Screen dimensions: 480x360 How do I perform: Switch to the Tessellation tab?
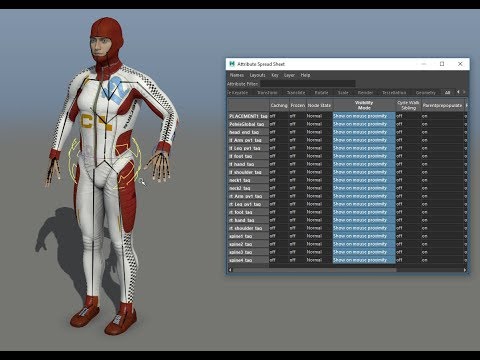[x=394, y=93]
